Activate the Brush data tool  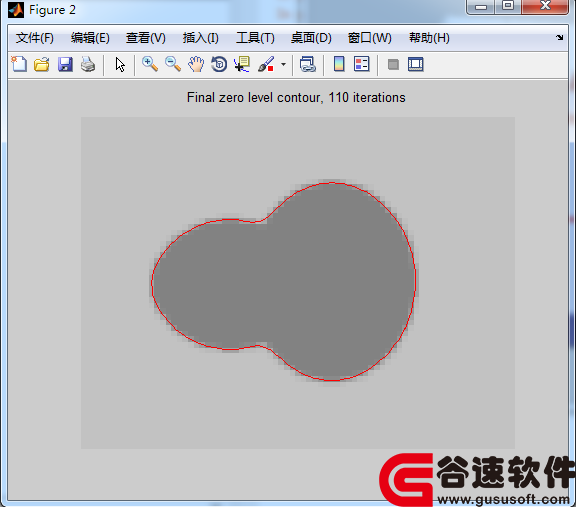[x=266, y=64]
